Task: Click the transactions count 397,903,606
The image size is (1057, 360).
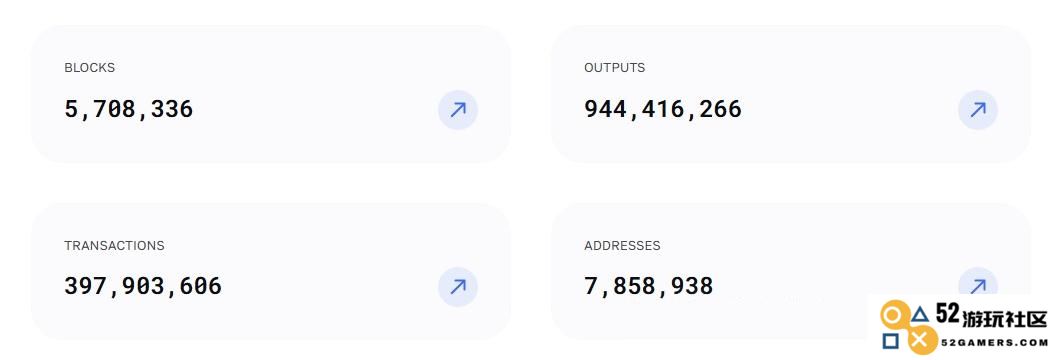Action: tap(143, 287)
